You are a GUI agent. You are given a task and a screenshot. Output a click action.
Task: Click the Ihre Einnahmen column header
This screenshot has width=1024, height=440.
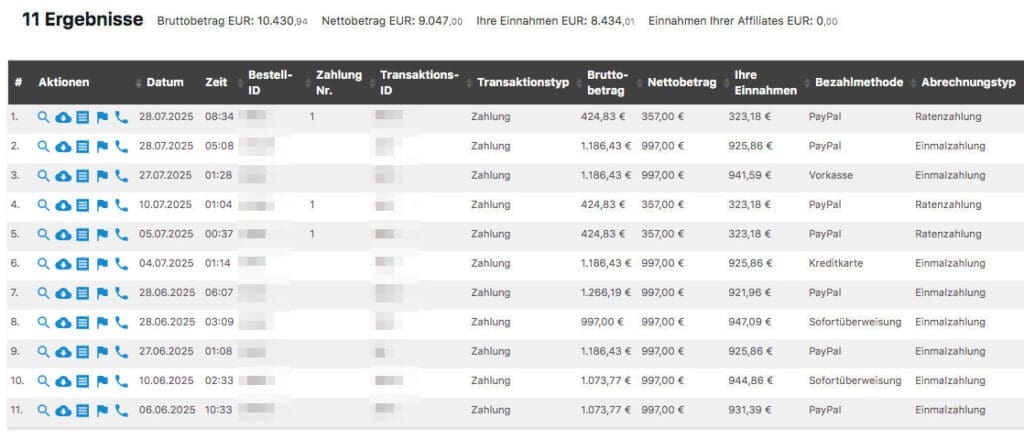pos(765,83)
